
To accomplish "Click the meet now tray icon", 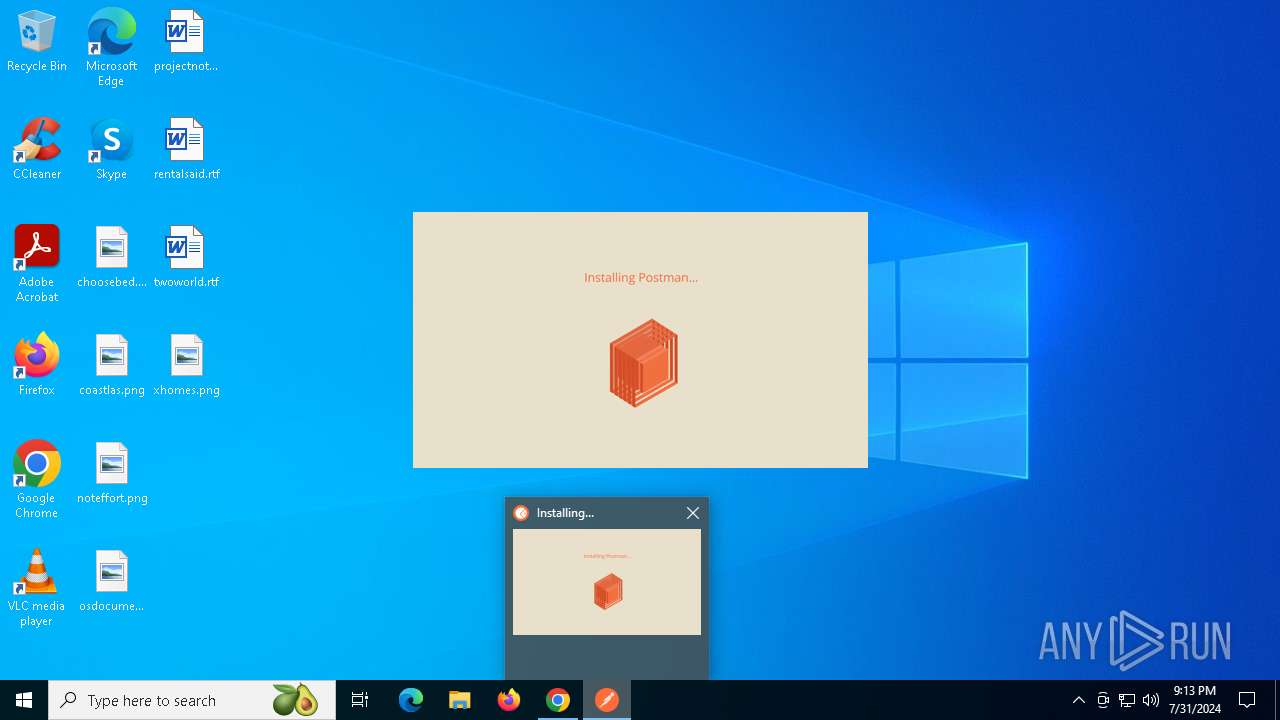I will click(1103, 700).
